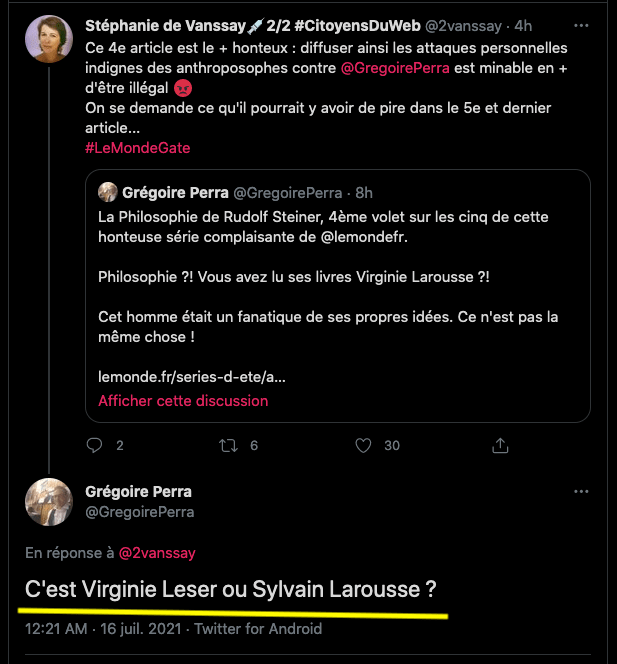Click the #LeMondeGate hashtag

137,147
